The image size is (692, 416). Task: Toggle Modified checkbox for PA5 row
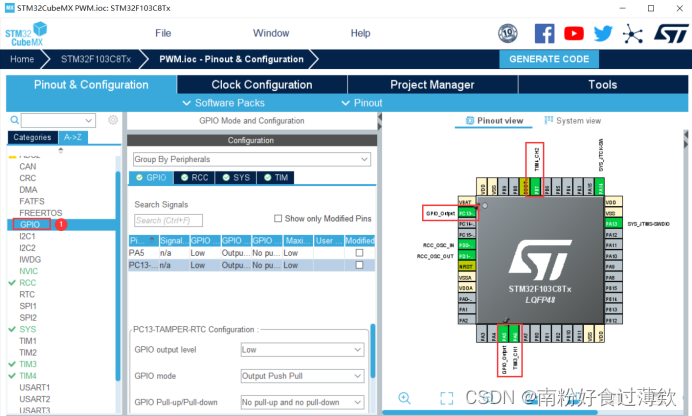pyautogui.click(x=359, y=253)
